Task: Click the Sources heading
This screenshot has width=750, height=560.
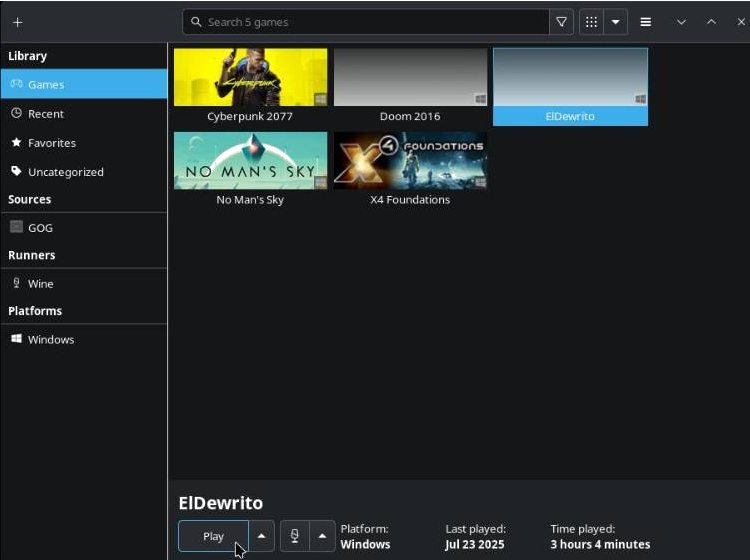Action: coord(30,199)
